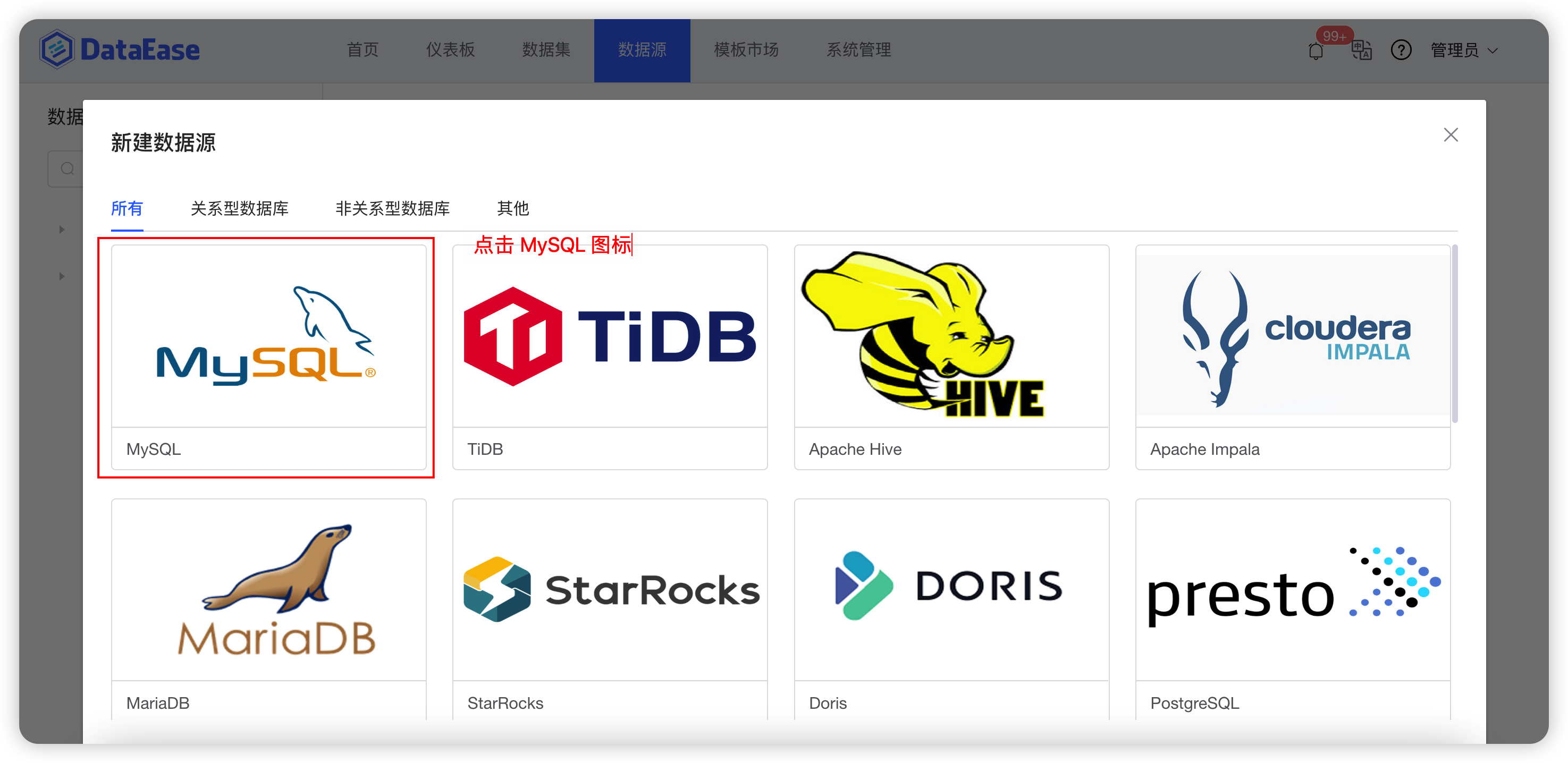Expand the second sidebar tree arrow
The height and width of the screenshot is (763, 1568).
[62, 277]
